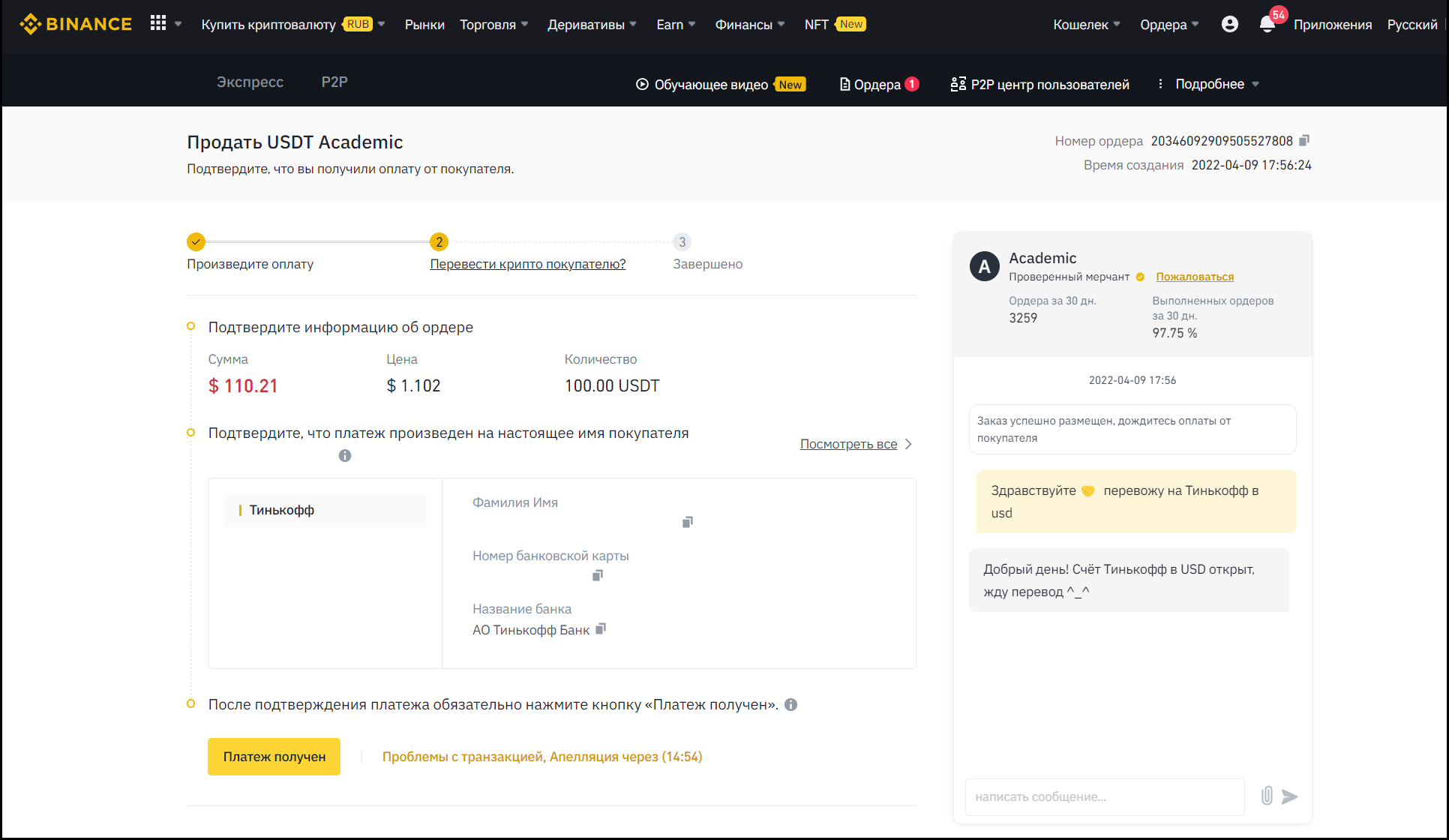Click the 100.00 USDT quantity
1449x840 pixels.
[x=612, y=385]
